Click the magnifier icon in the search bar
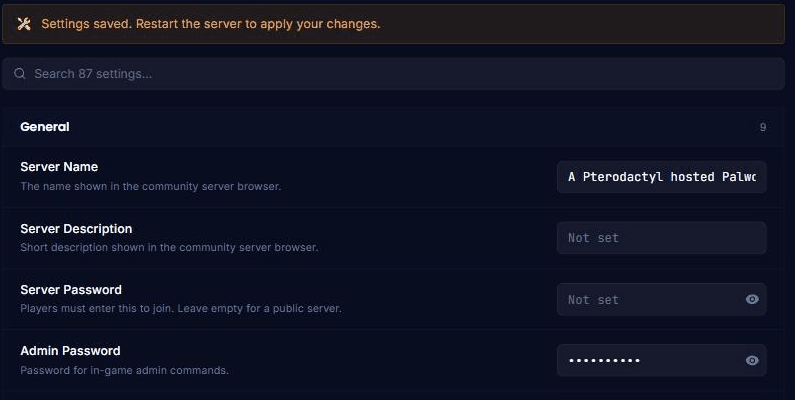The image size is (795, 400). click(x=20, y=74)
